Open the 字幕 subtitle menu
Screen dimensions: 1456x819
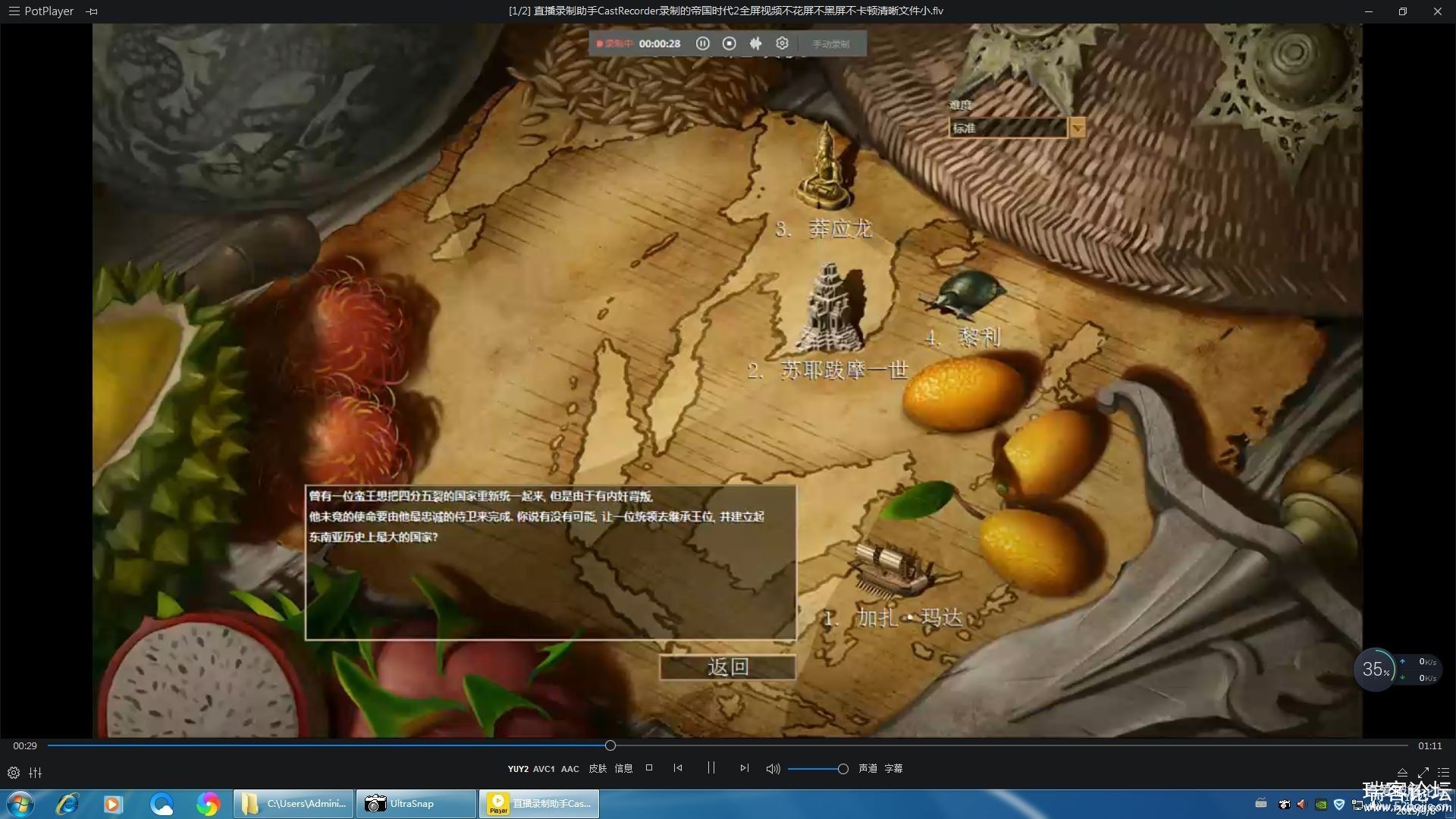(x=893, y=769)
